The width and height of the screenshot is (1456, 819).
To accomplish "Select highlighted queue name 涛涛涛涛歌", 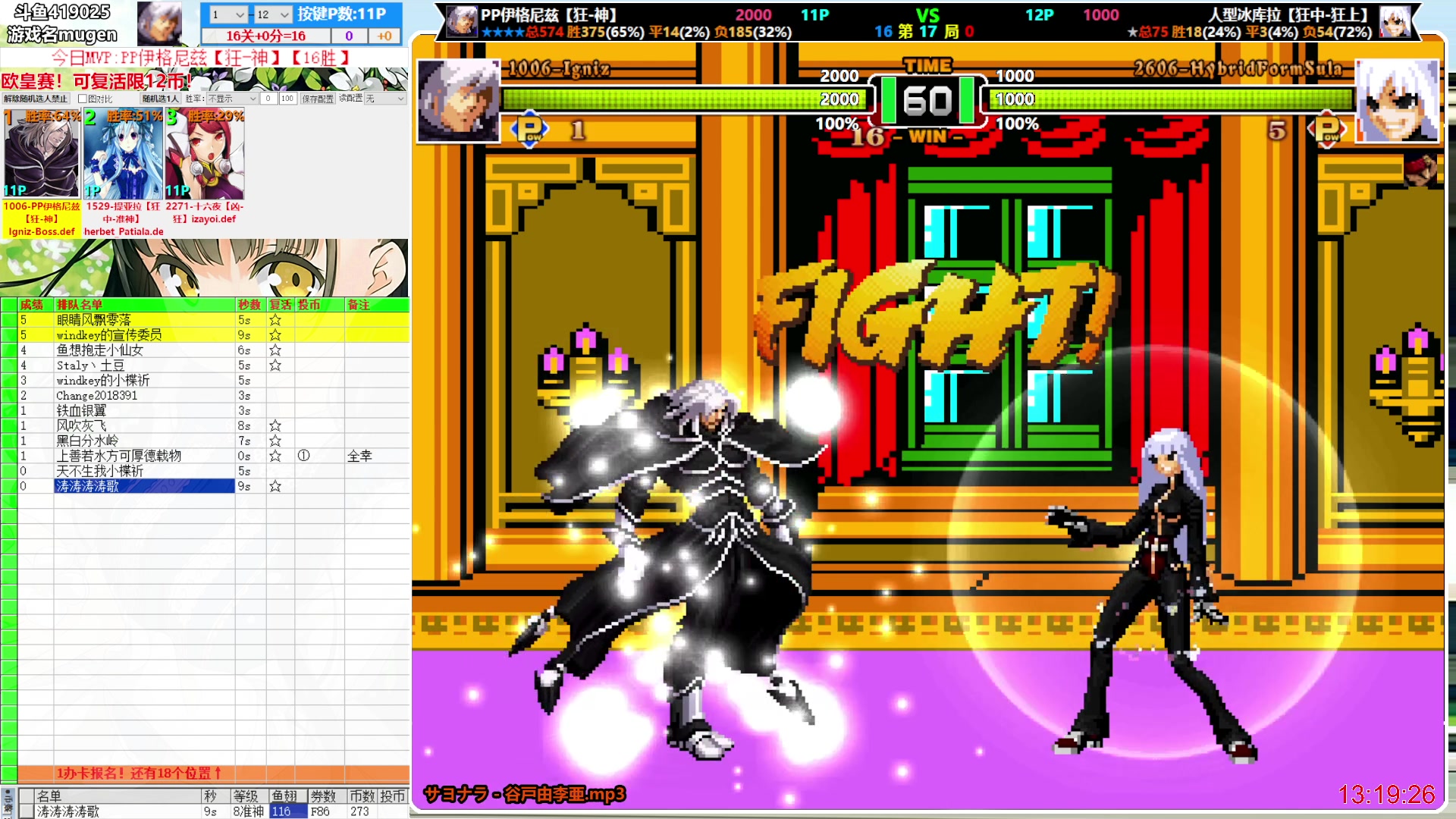I will pos(144,486).
